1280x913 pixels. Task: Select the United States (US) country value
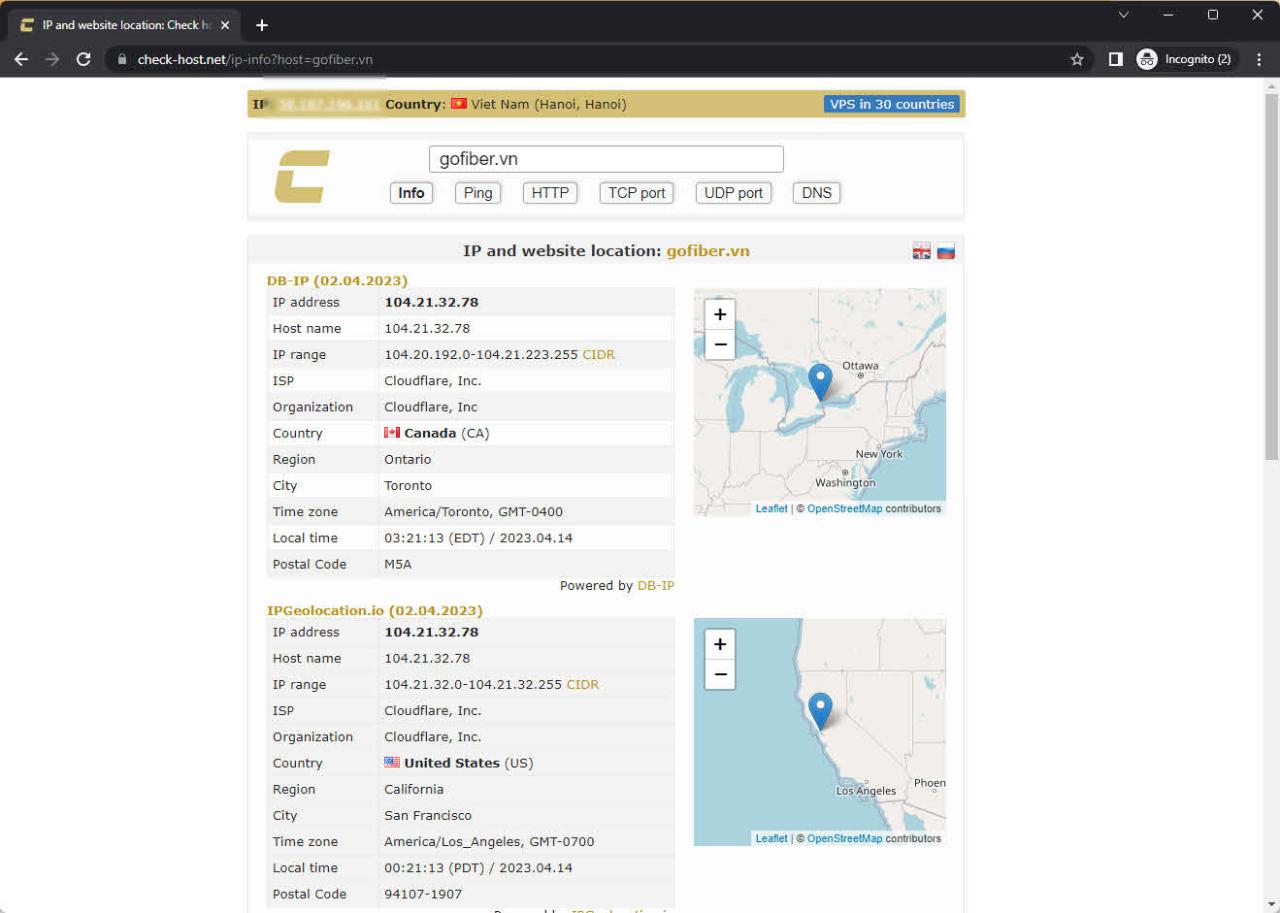459,763
